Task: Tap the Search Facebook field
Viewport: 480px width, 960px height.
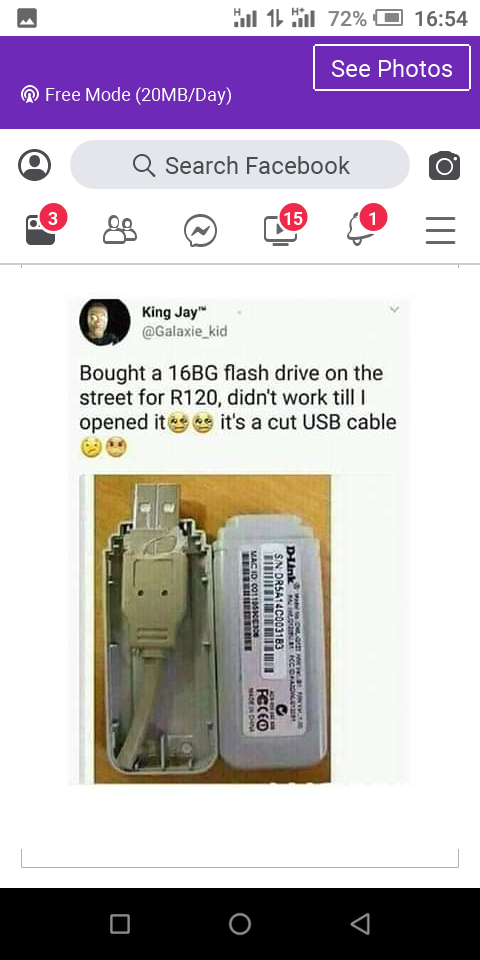Action: (x=240, y=165)
